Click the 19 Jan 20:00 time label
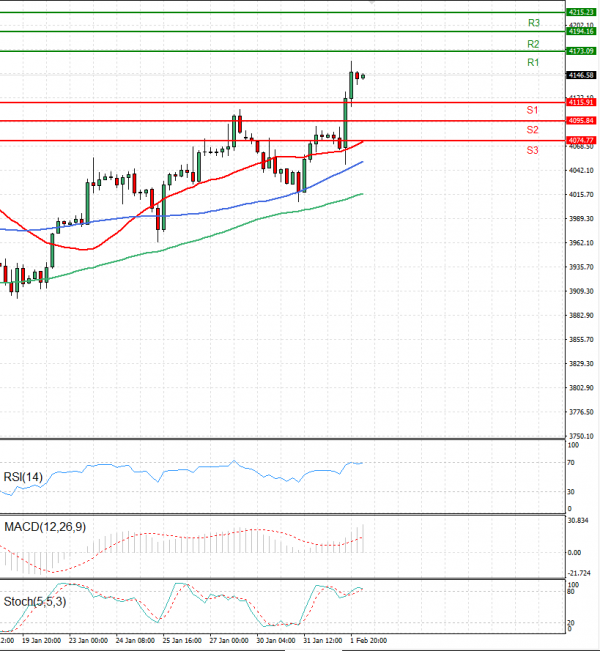 pyautogui.click(x=41, y=641)
